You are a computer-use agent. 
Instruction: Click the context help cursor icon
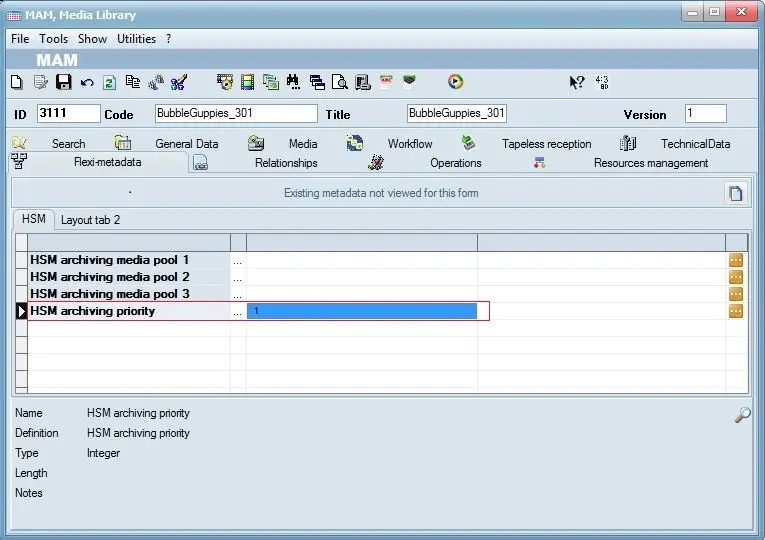pos(576,82)
